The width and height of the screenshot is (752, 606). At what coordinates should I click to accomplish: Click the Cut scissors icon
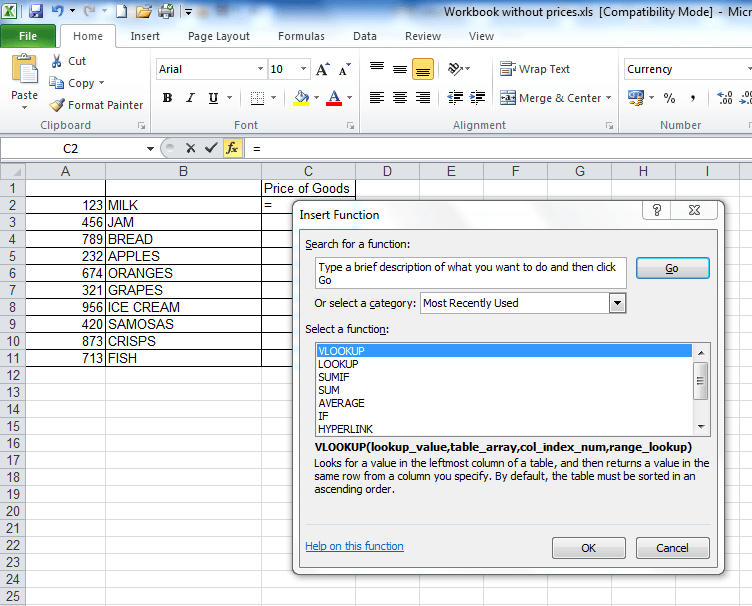point(57,61)
